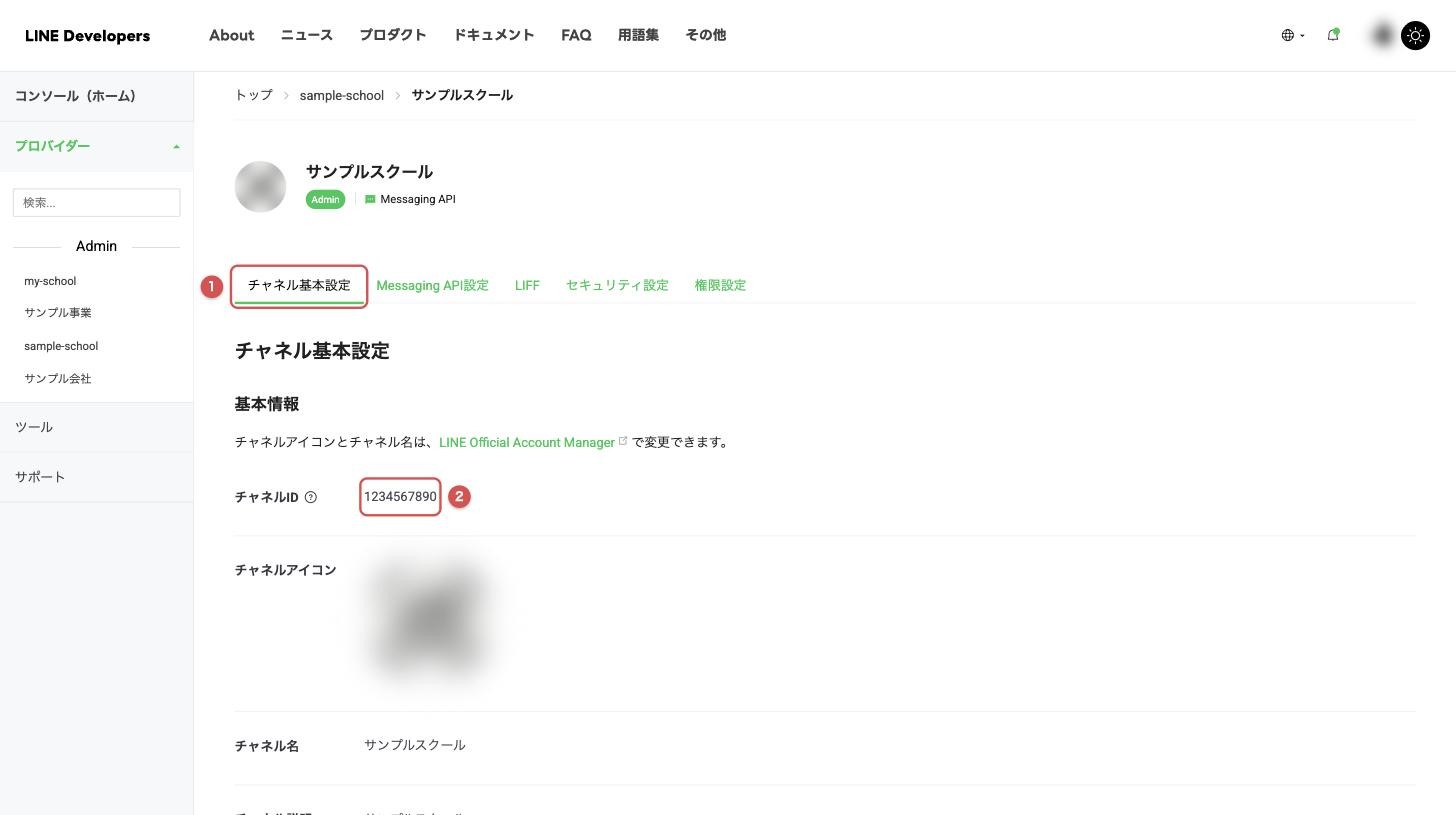The width and height of the screenshot is (1456, 815).
Task: Collapse the プロバイダー section
Action: click(96, 146)
